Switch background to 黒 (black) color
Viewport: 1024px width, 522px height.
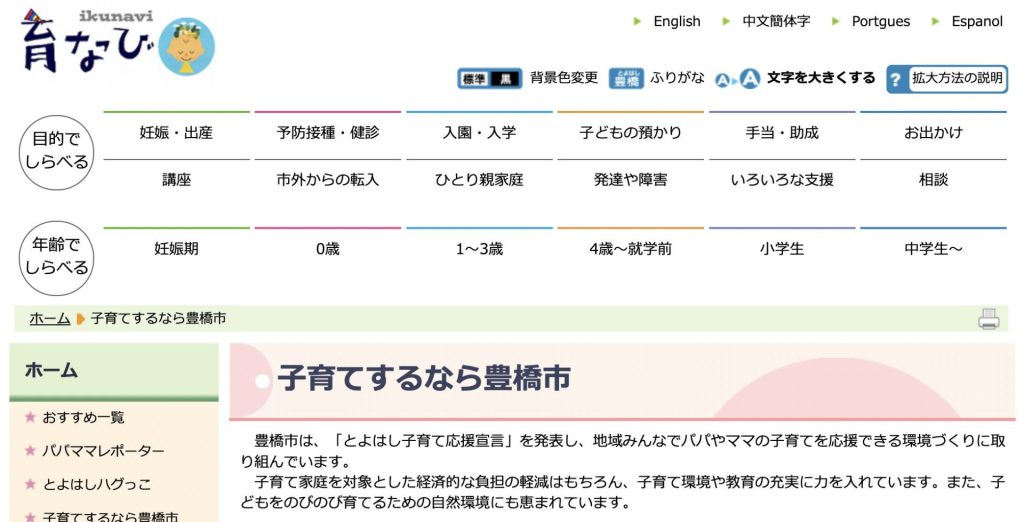[x=506, y=79]
